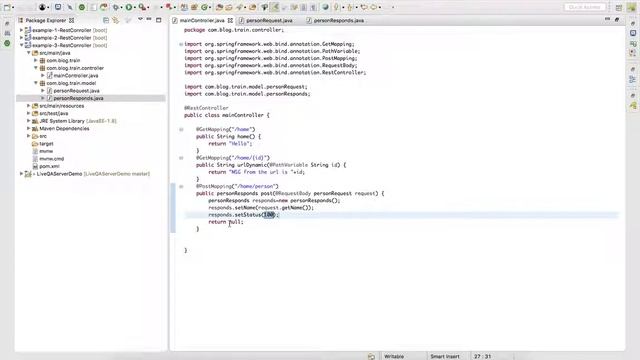Click the New file wizard toolbar icon
This screenshot has width=640, height=360.
pyautogui.click(x=7, y=7)
